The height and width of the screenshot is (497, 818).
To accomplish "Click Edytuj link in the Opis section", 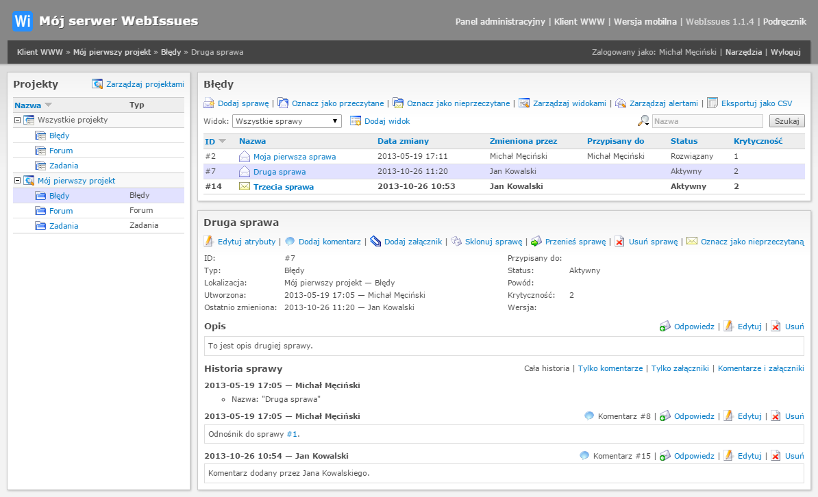I will 749,326.
